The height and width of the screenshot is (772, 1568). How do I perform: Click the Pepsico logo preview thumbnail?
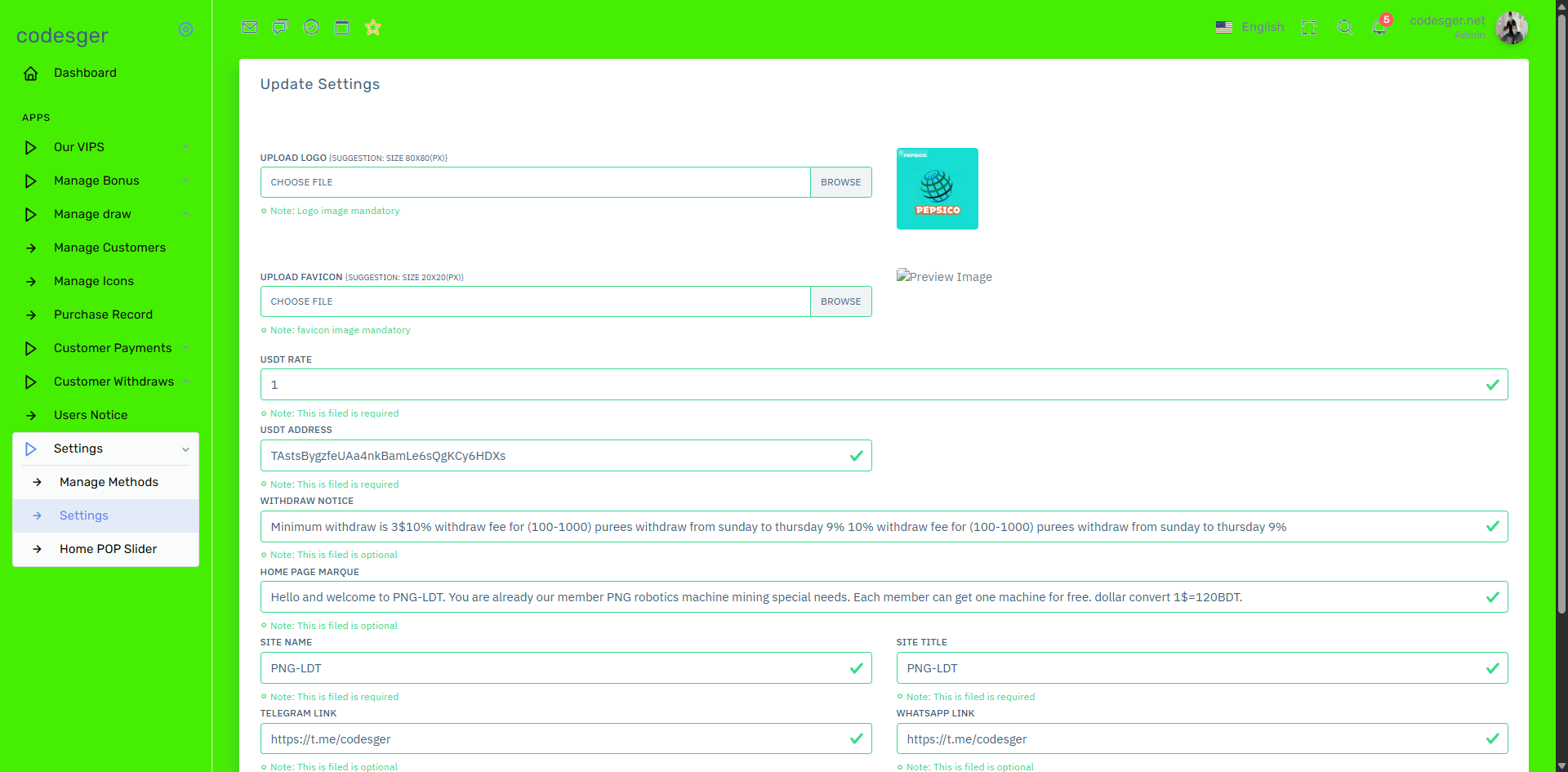coord(937,189)
